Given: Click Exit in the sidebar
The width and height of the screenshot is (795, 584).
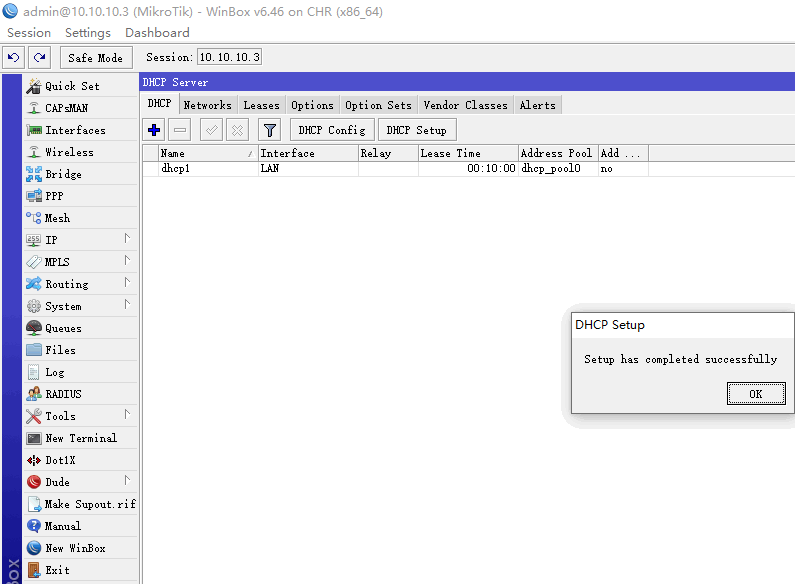Looking at the screenshot, I should point(81,570).
